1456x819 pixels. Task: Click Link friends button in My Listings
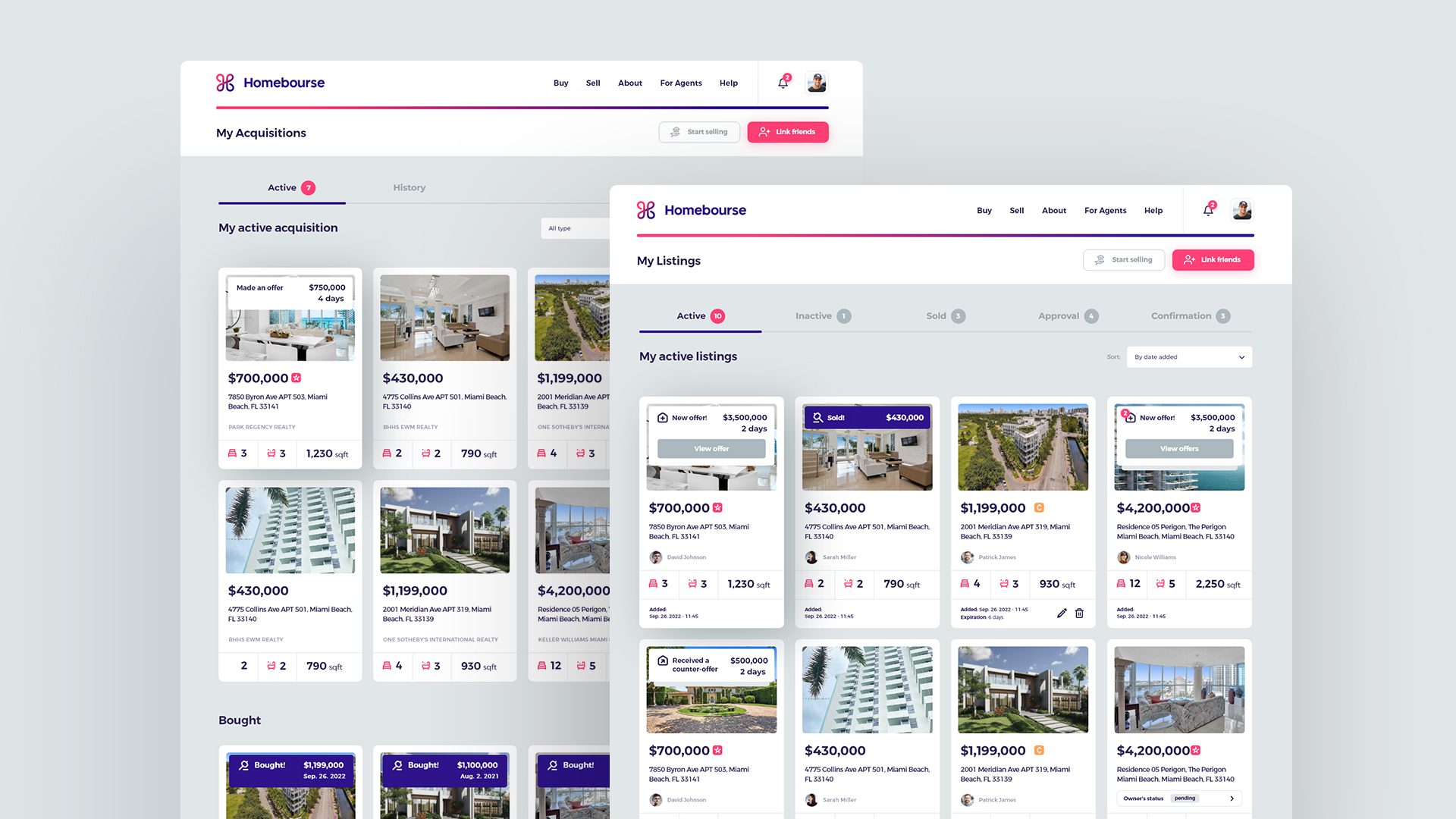click(1213, 259)
